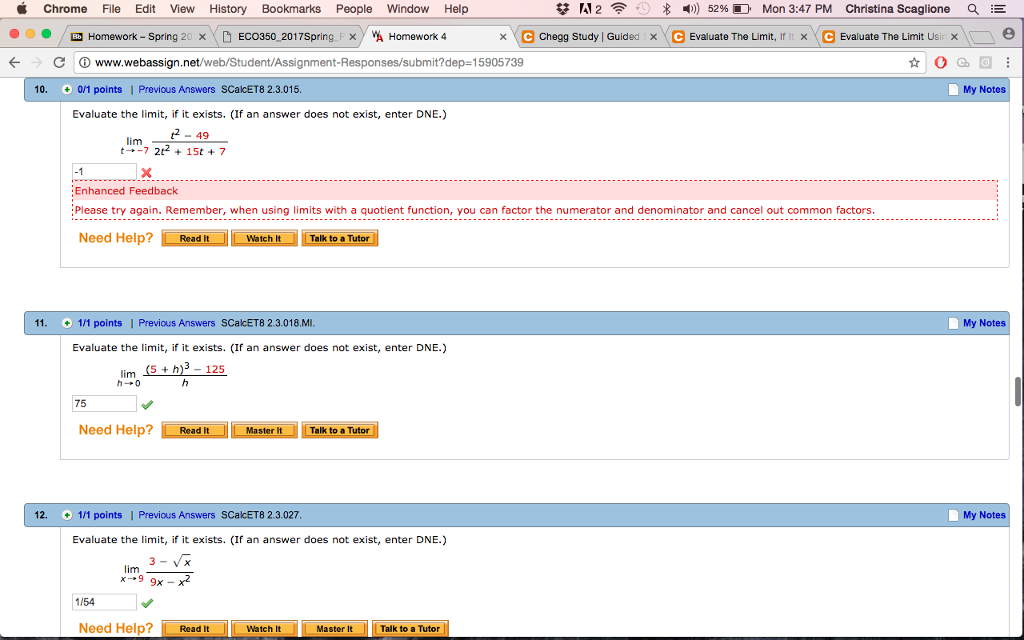This screenshot has height=640, width=1024.
Task: Click the question 12 answer field
Action: [104, 602]
